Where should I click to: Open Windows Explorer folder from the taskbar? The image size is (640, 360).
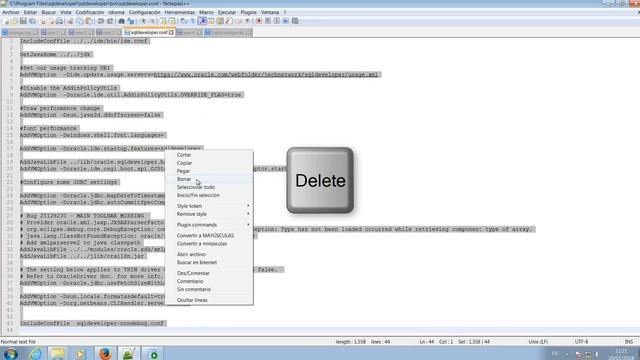[x=58, y=353]
